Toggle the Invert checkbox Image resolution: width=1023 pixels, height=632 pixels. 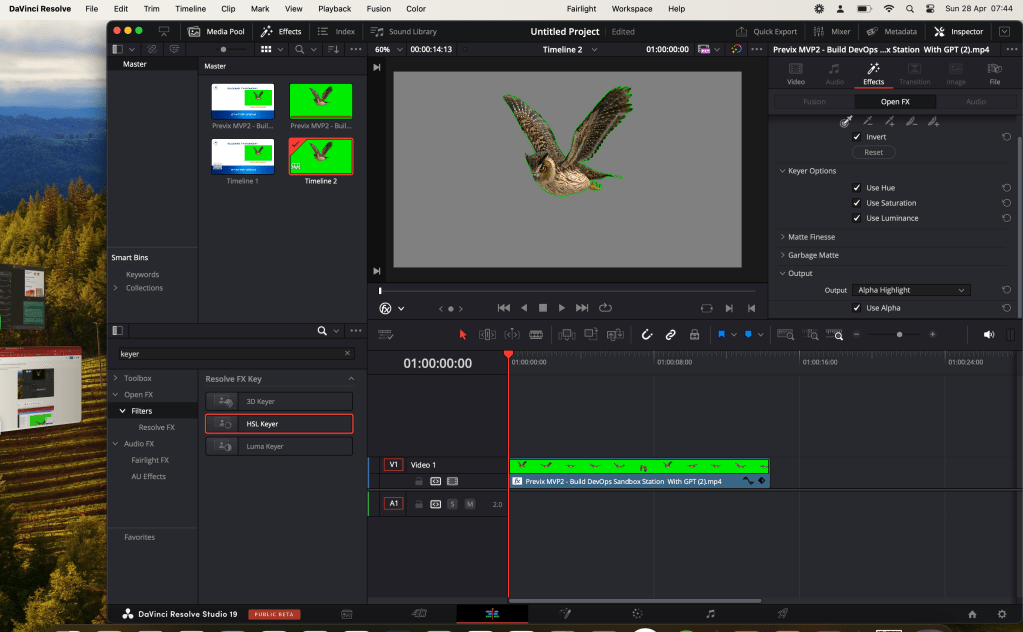[x=857, y=137]
